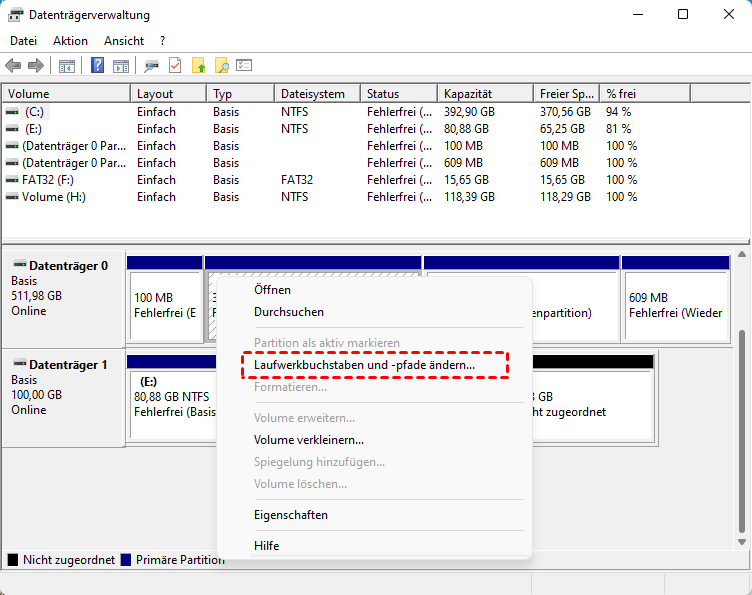
Task: Click the FAT32 file system cell
Action: 297,180
